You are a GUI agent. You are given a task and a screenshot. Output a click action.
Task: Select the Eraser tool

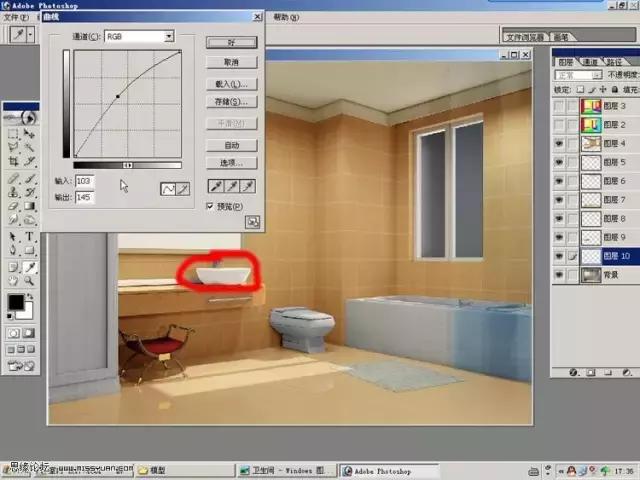pos(13,206)
